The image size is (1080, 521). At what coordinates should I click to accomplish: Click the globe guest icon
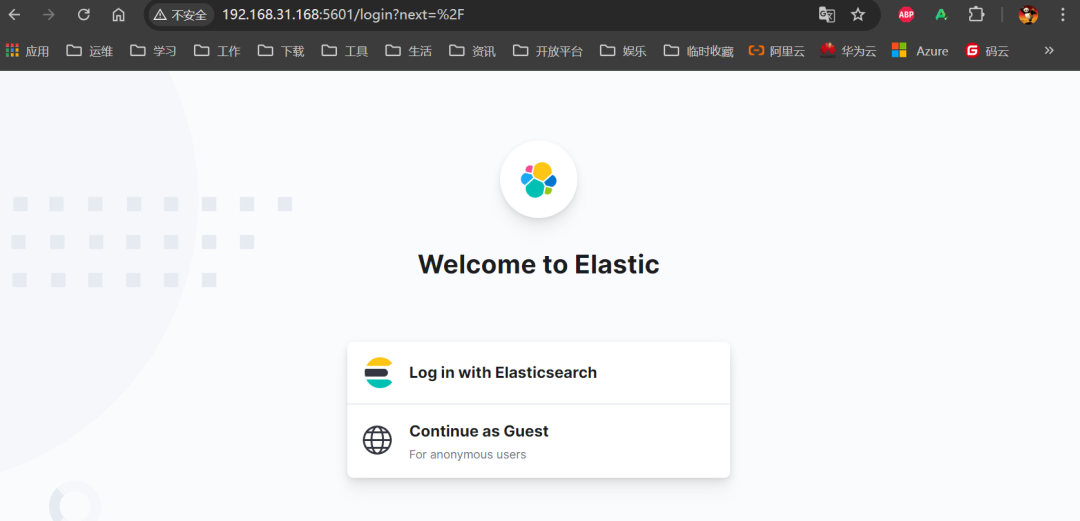pos(377,440)
